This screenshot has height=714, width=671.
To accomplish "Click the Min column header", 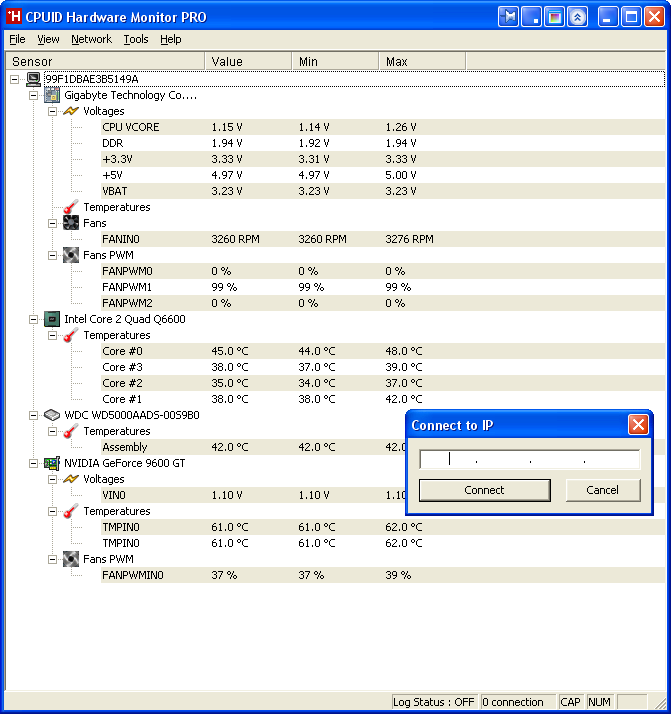I will [x=335, y=61].
